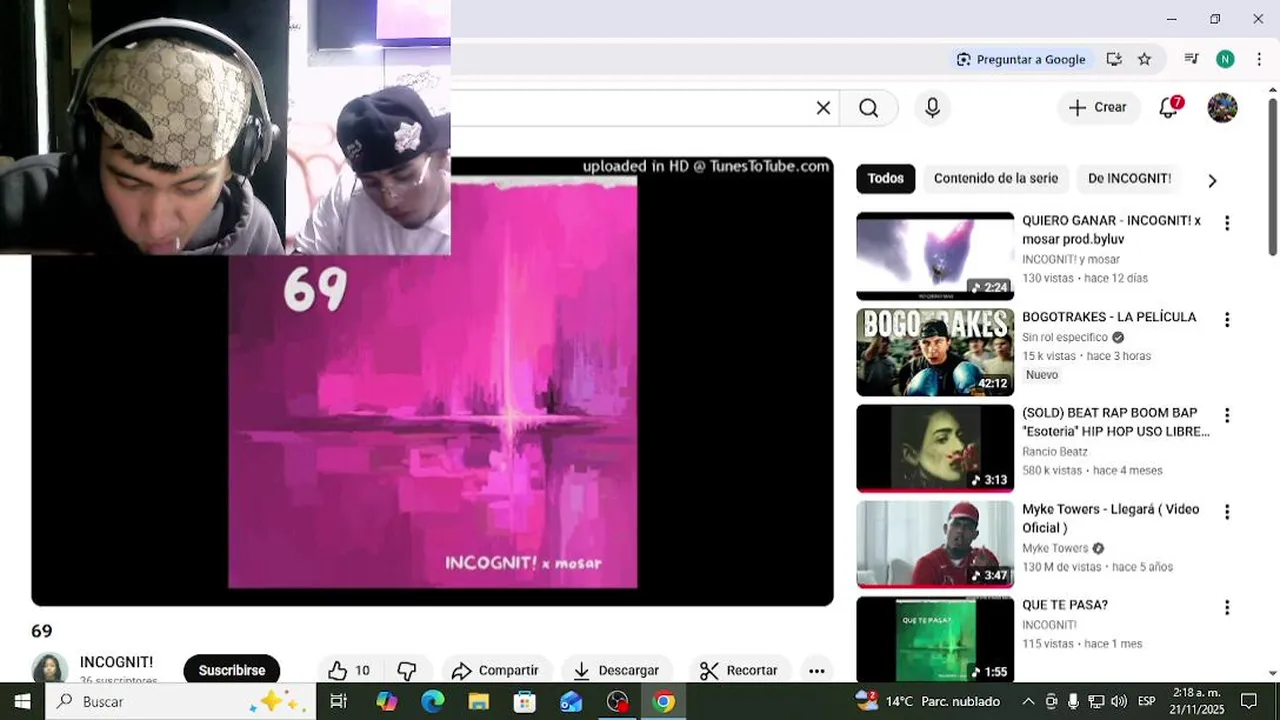1280x720 pixels.
Task: Click the QUIERO GANAR video title
Action: coord(1112,230)
